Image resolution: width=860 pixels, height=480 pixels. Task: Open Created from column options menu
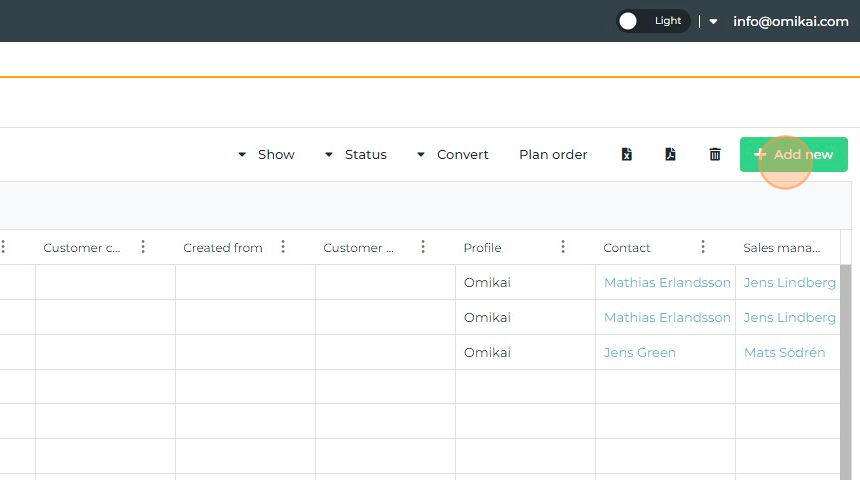pos(283,247)
